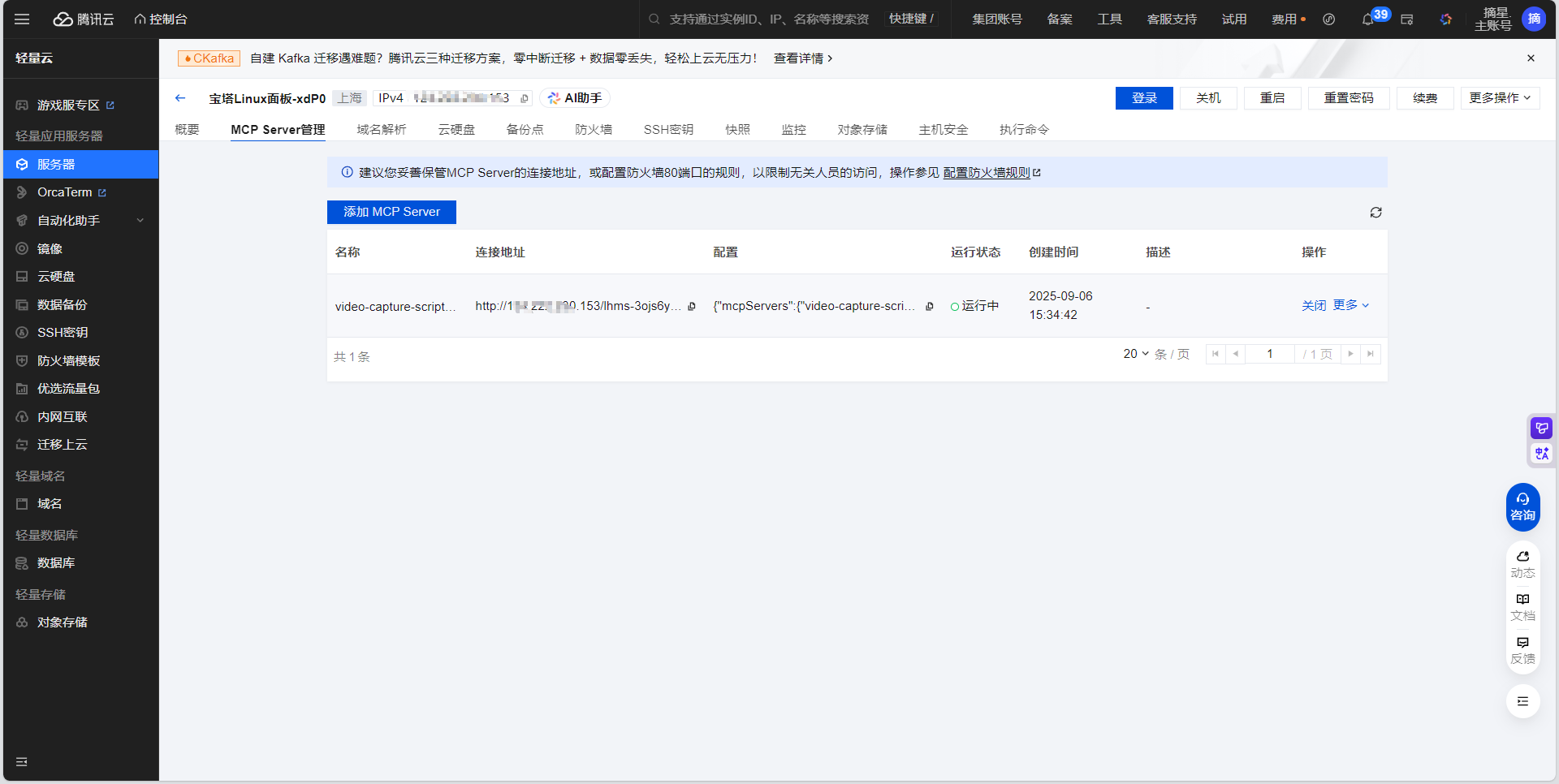The height and width of the screenshot is (784, 1559).
Task: Click the Tencent Cloud logo
Action: pos(84,19)
